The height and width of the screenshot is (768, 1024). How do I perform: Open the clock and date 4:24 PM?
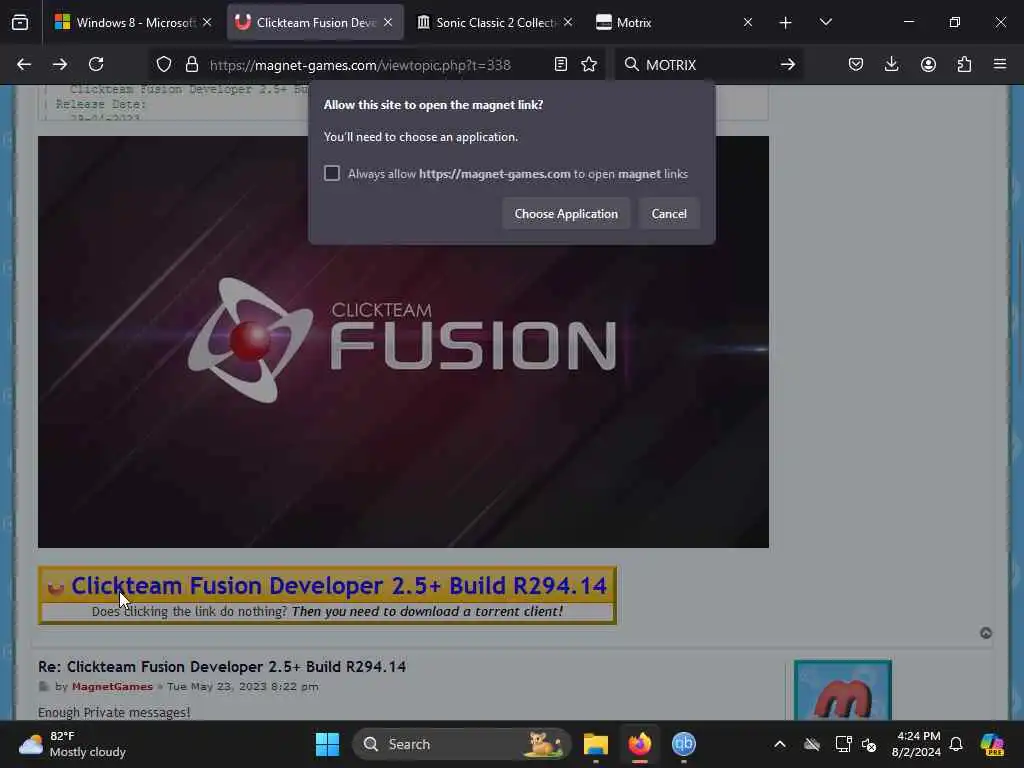[x=916, y=744]
